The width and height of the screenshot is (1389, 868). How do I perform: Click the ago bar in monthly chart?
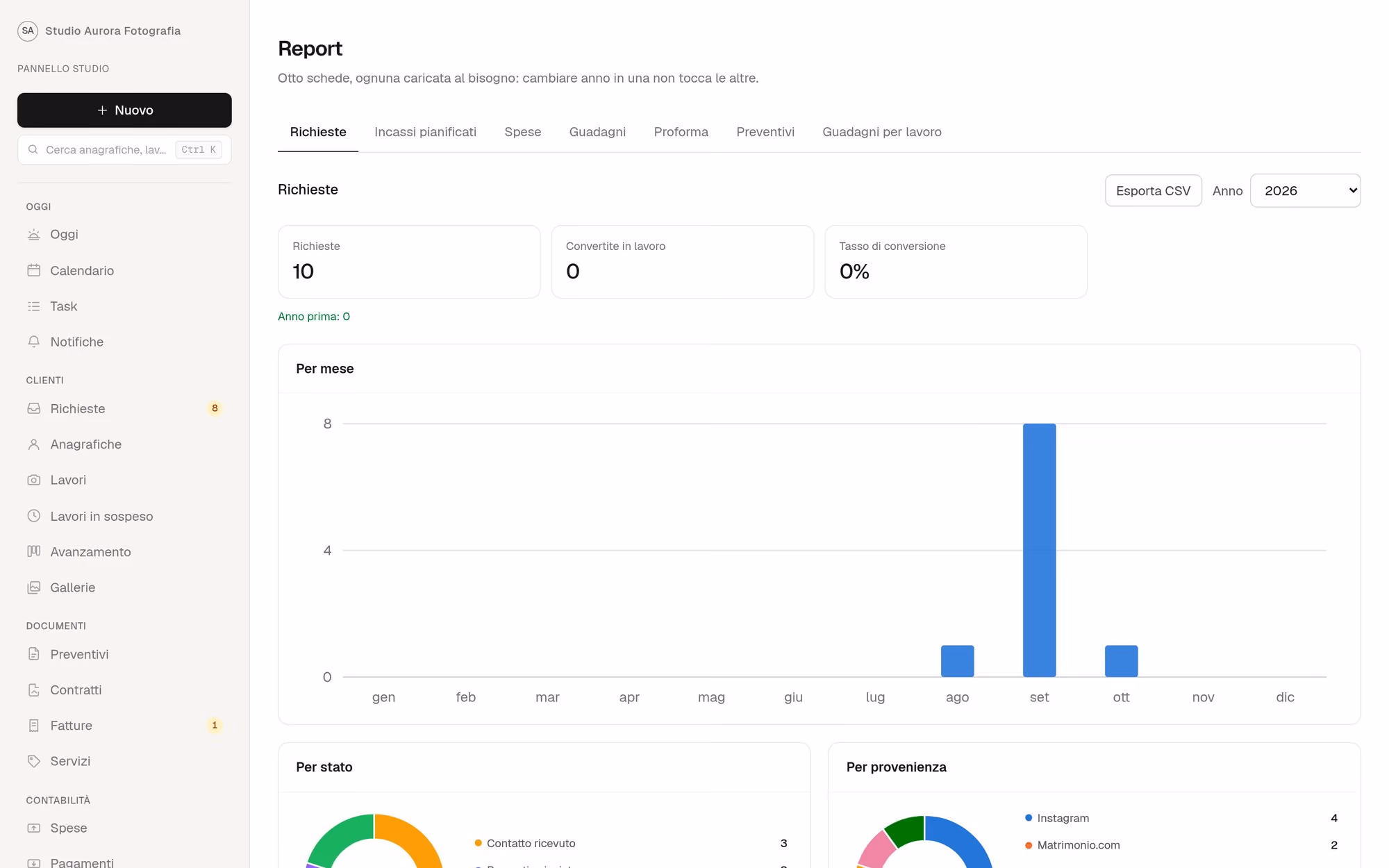[957, 661]
